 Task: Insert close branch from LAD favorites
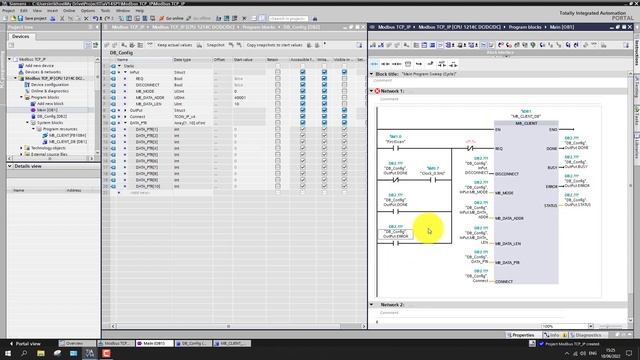[430, 64]
